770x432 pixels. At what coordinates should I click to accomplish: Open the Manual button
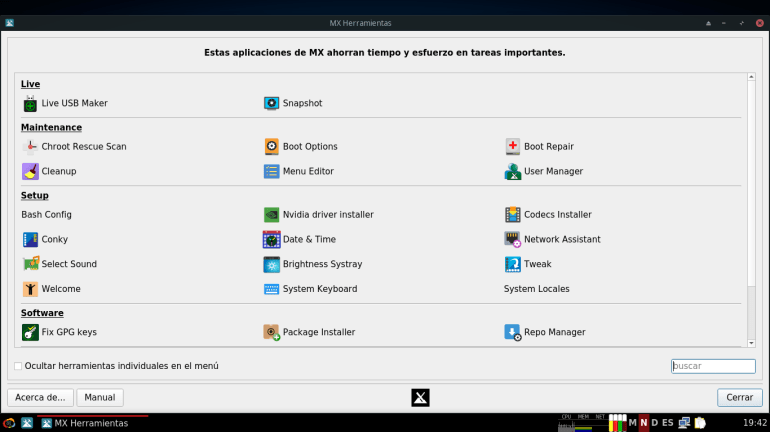(100, 397)
